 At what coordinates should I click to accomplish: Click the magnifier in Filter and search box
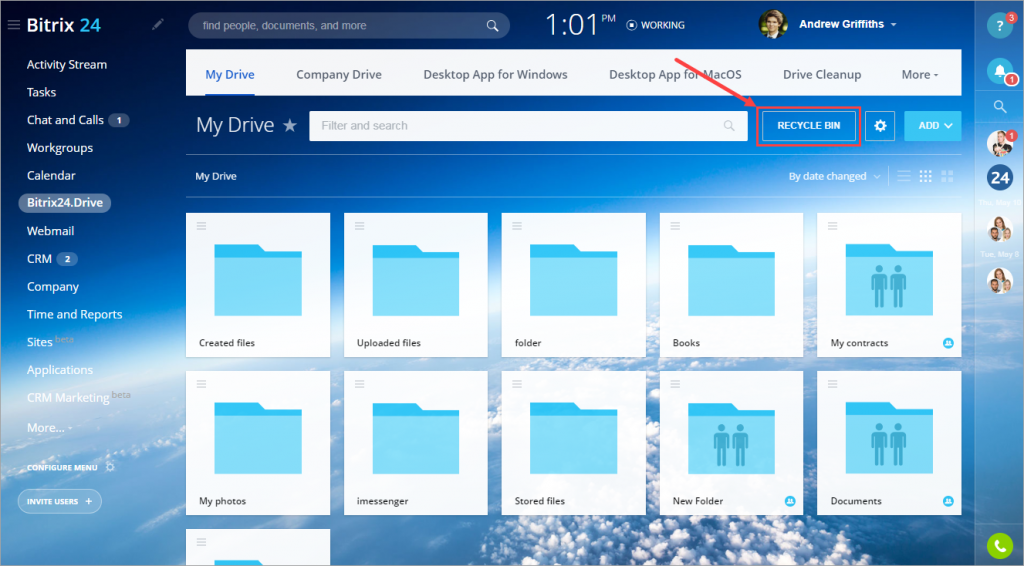click(x=729, y=125)
